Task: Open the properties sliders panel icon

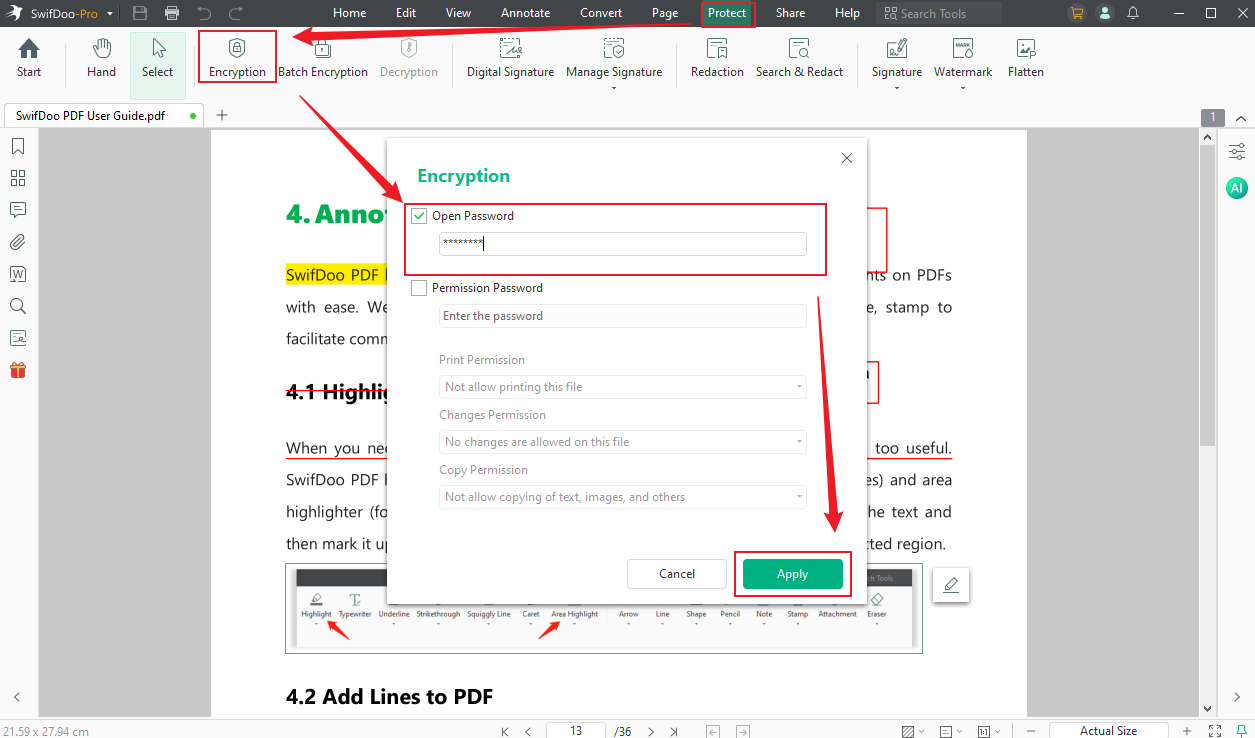Action: 1237,152
